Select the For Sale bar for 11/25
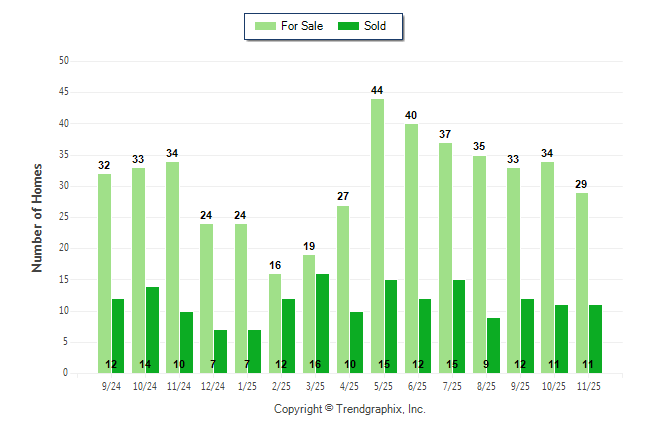Viewport: 646px width, 434px height. (x=581, y=282)
